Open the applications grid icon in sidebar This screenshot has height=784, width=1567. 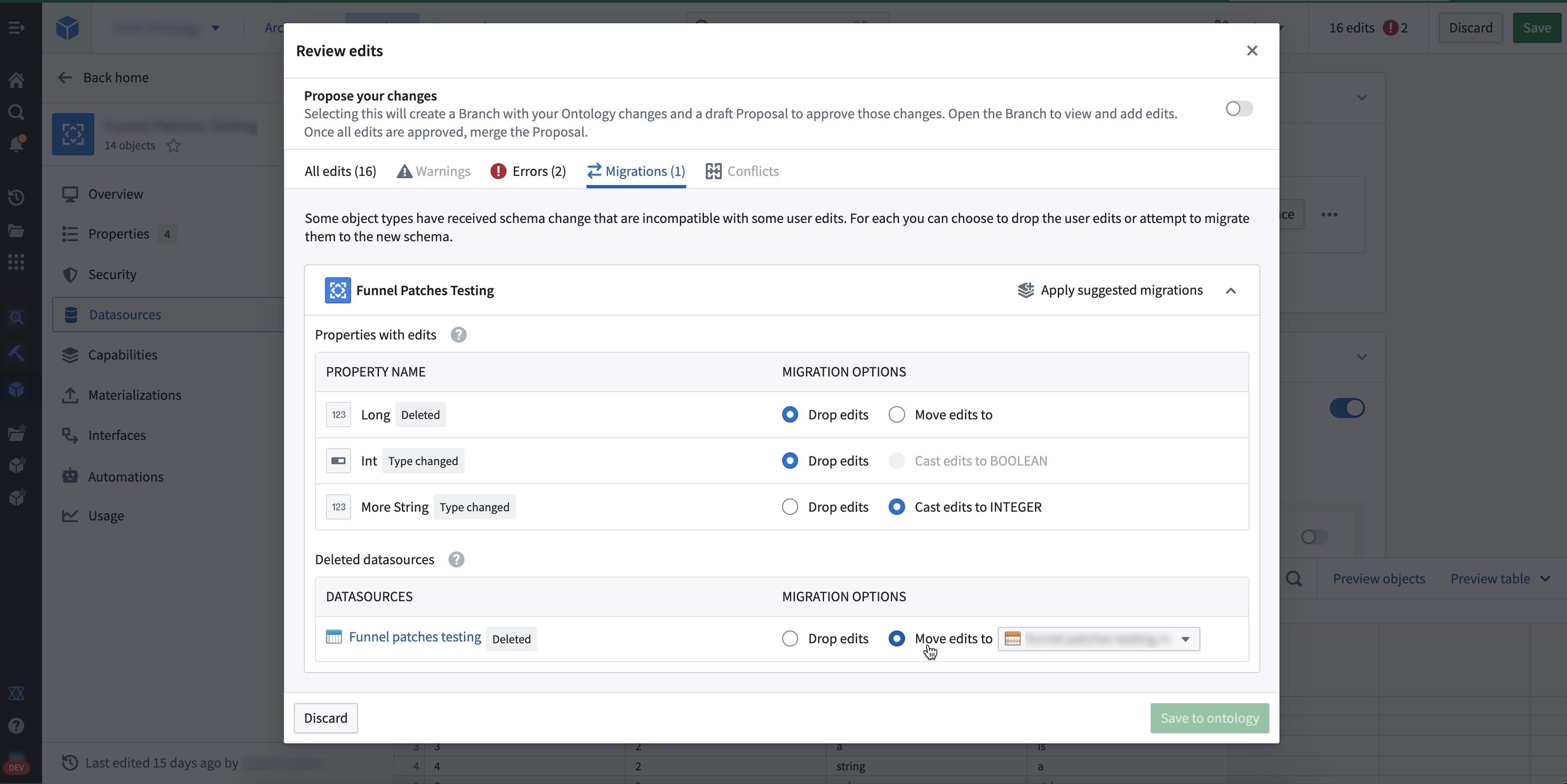tap(16, 262)
